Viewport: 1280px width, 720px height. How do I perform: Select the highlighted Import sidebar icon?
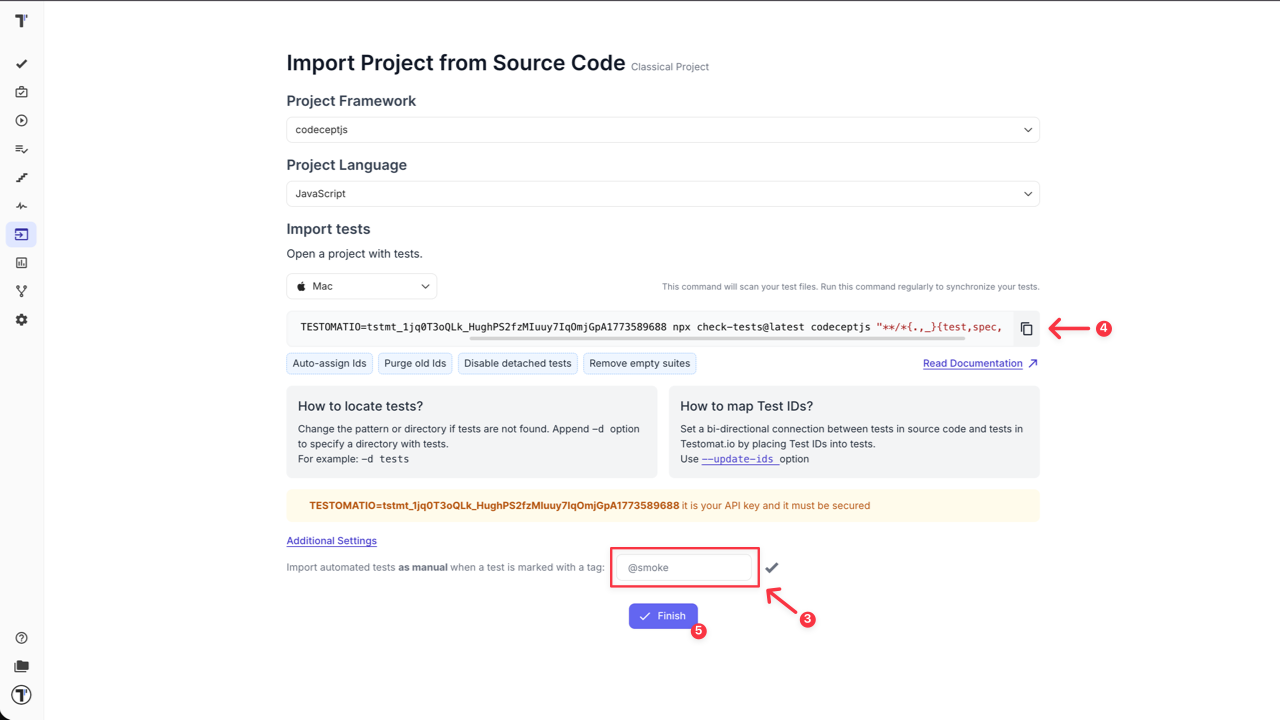[x=21, y=234]
